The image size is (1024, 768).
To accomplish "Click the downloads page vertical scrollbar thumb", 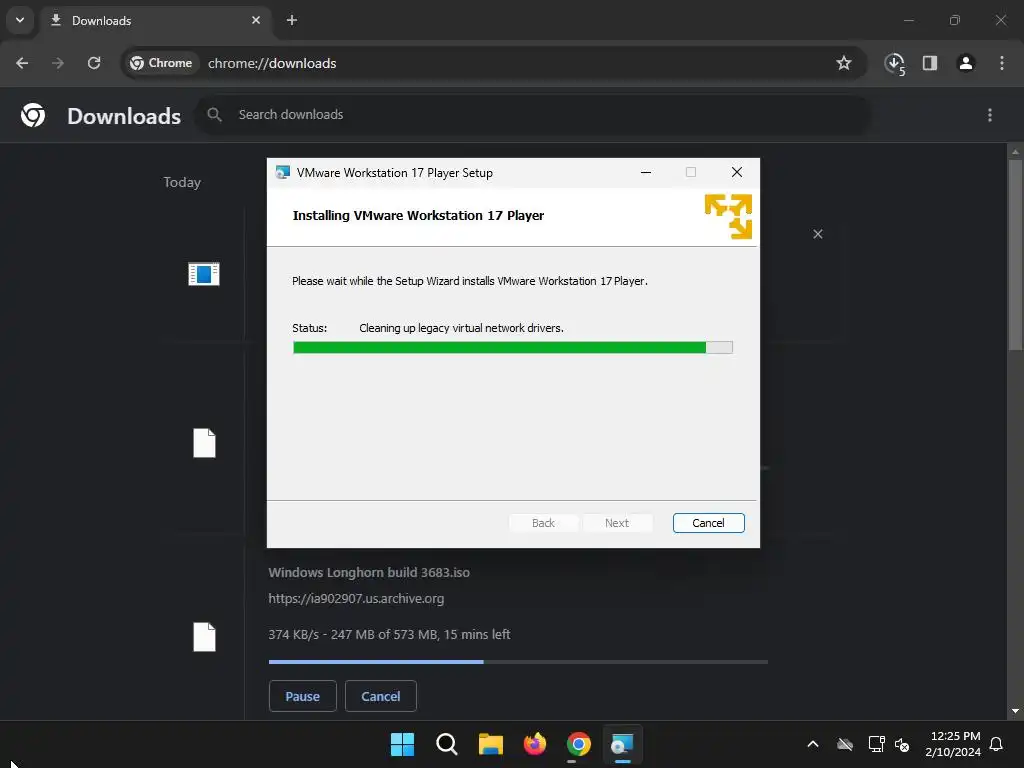I will click(x=1016, y=255).
